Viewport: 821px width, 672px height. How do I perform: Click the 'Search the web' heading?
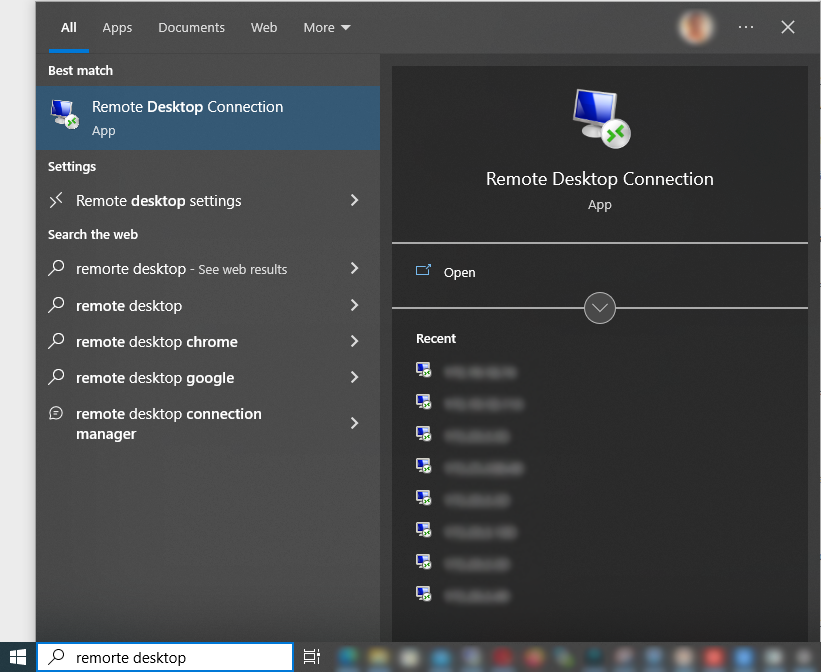pyautogui.click(x=93, y=235)
